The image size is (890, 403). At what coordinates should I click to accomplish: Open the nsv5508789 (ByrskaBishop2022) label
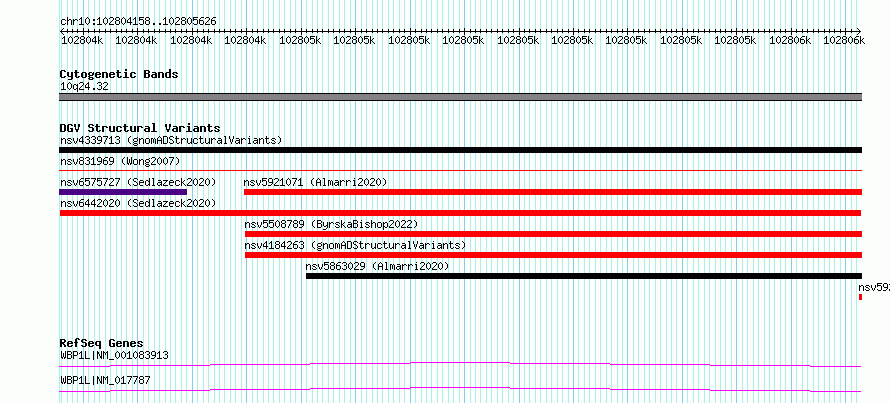331,224
